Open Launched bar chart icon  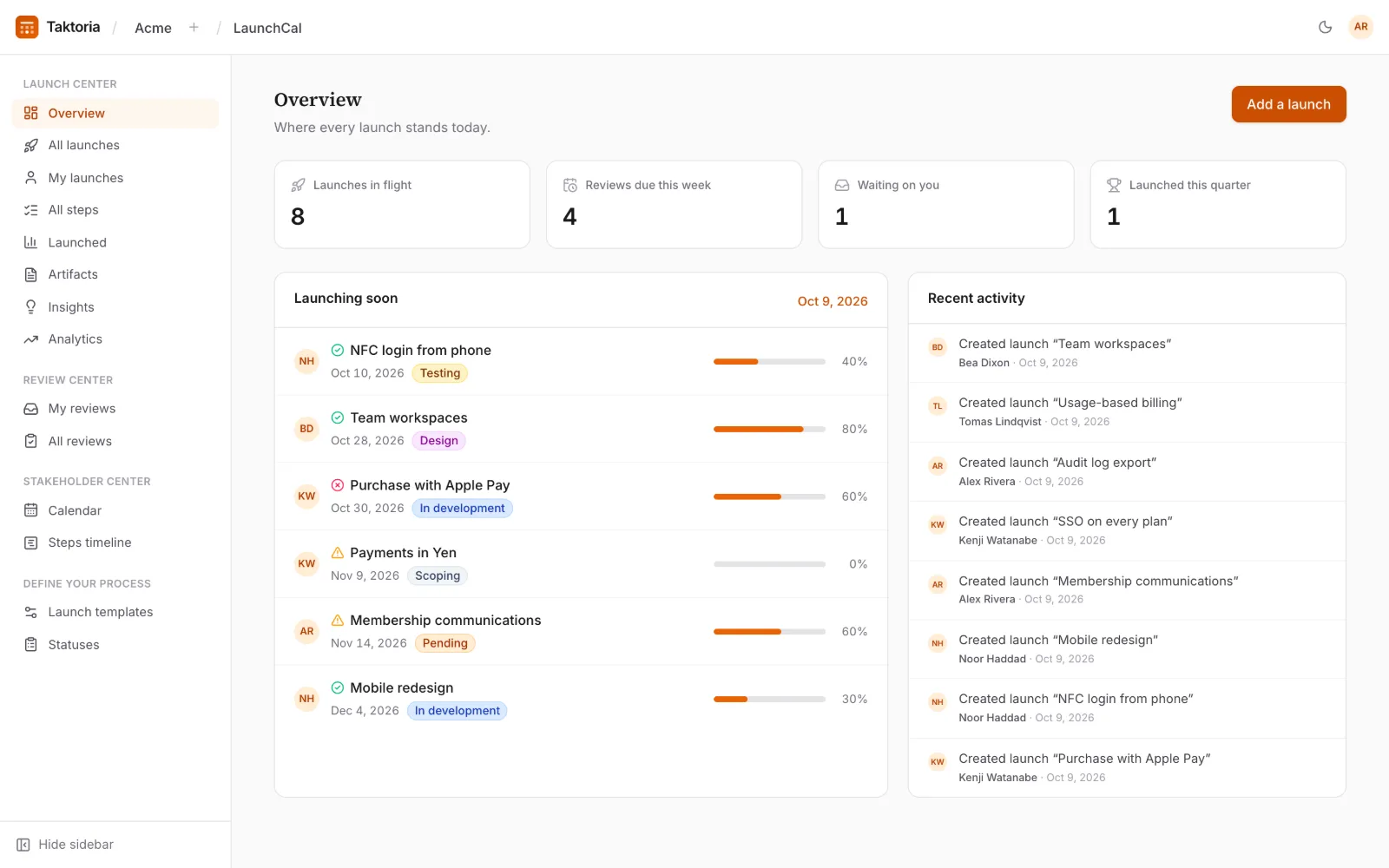point(31,242)
